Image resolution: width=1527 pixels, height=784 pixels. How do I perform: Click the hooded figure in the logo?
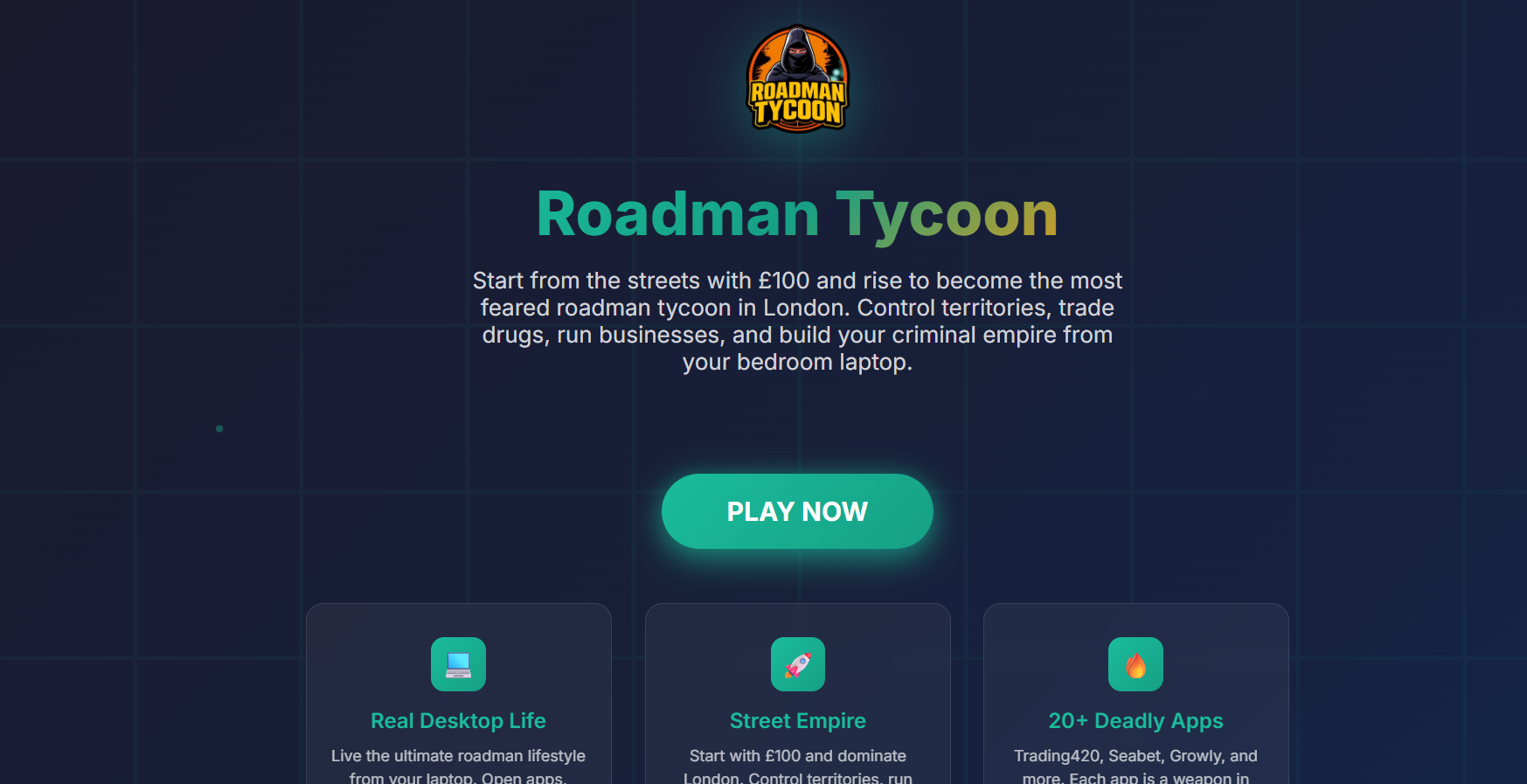click(x=797, y=54)
